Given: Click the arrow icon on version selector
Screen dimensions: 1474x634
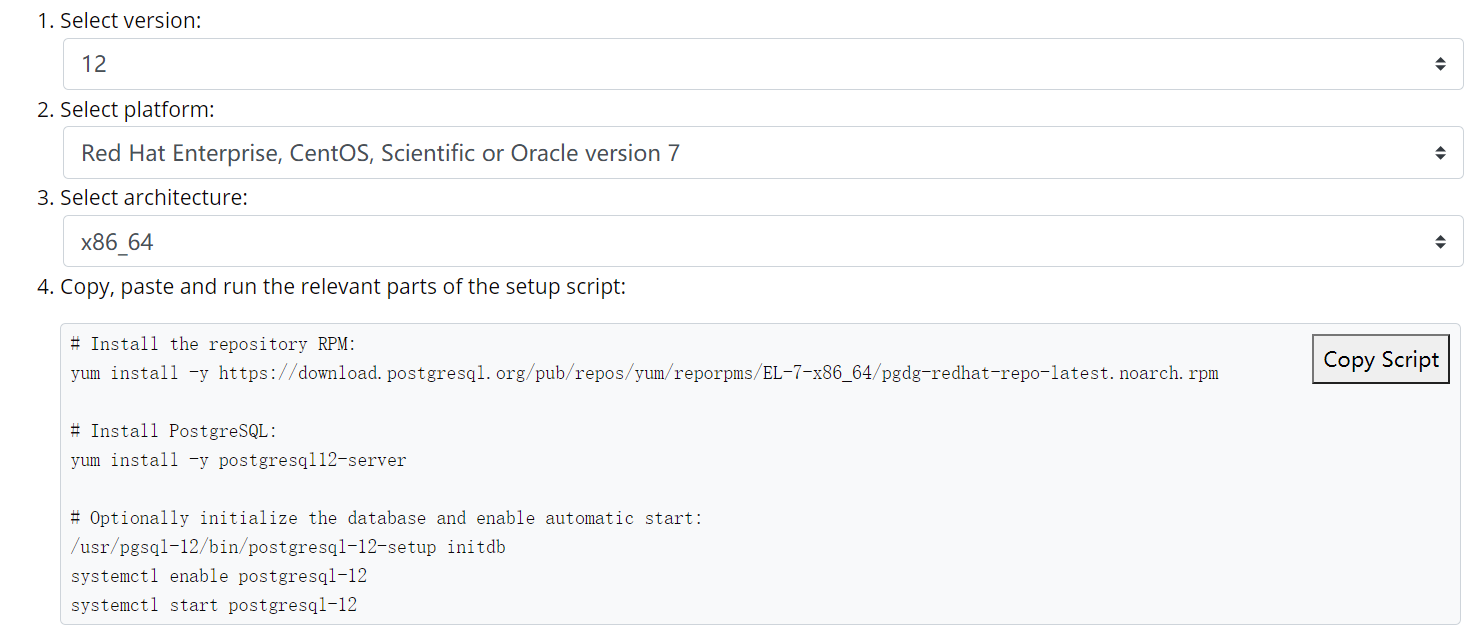Looking at the screenshot, I should coord(1440,64).
